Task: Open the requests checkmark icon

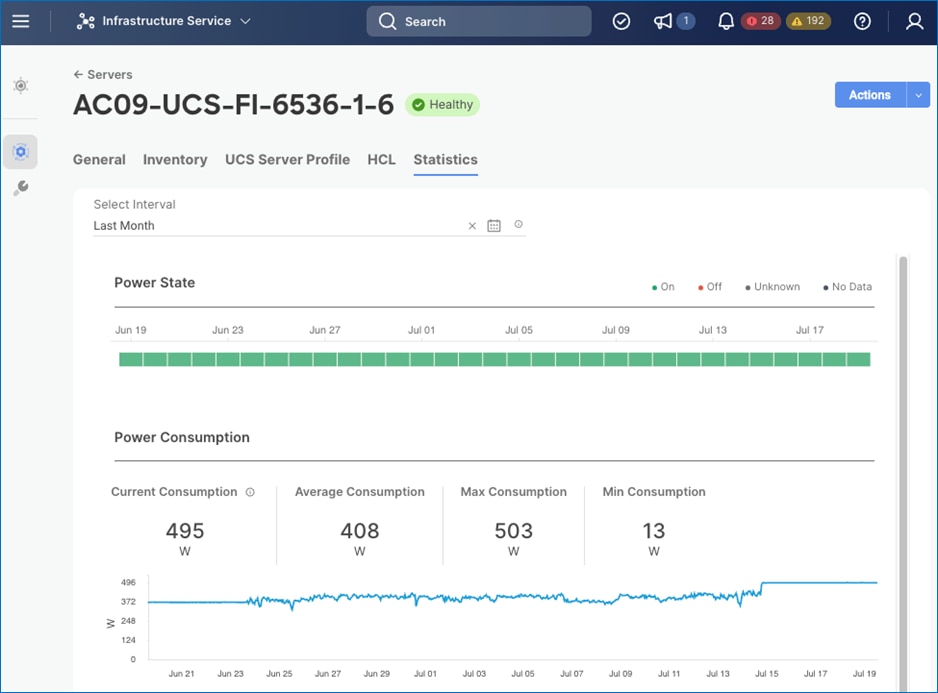Action: (x=622, y=22)
